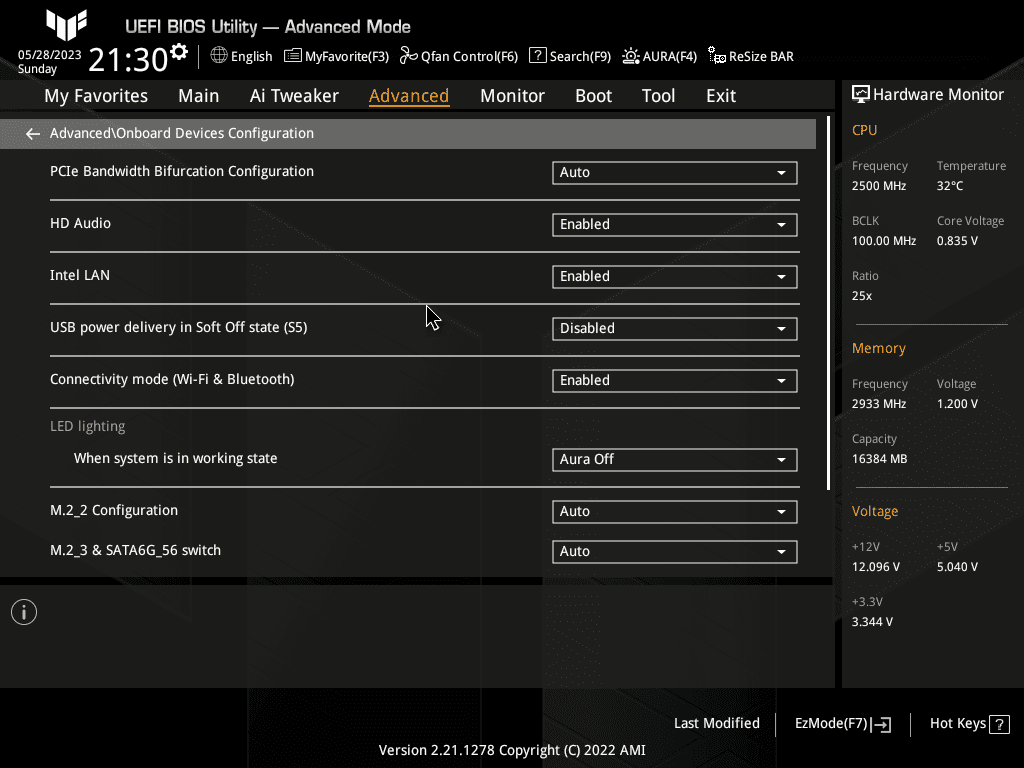Screen dimensions: 1024x768
Task: Open the AURA(F4) lighting icon
Action: 631,56
